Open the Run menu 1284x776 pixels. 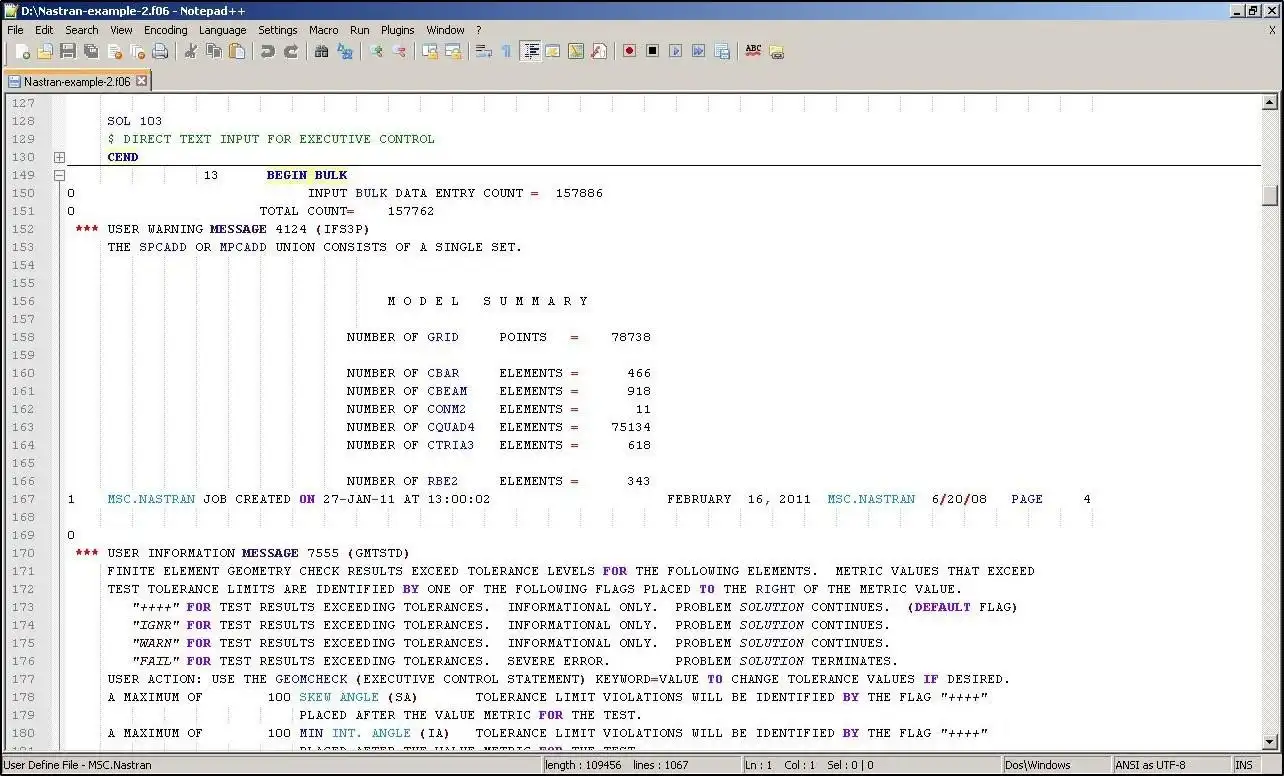(360, 30)
